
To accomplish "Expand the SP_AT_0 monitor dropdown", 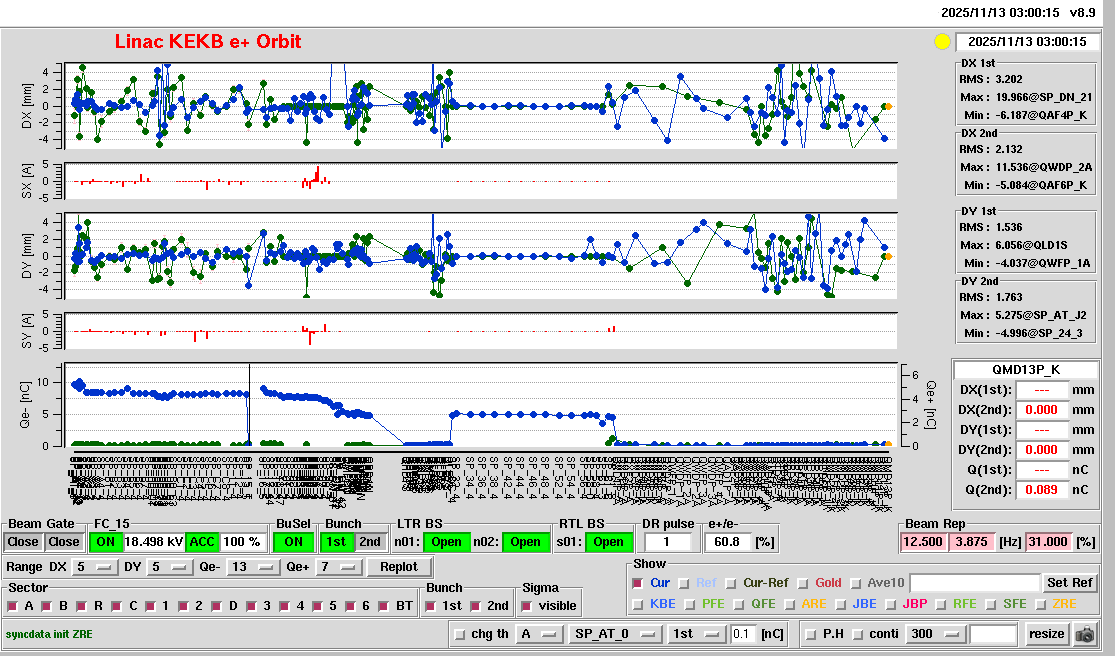I will click(613, 634).
